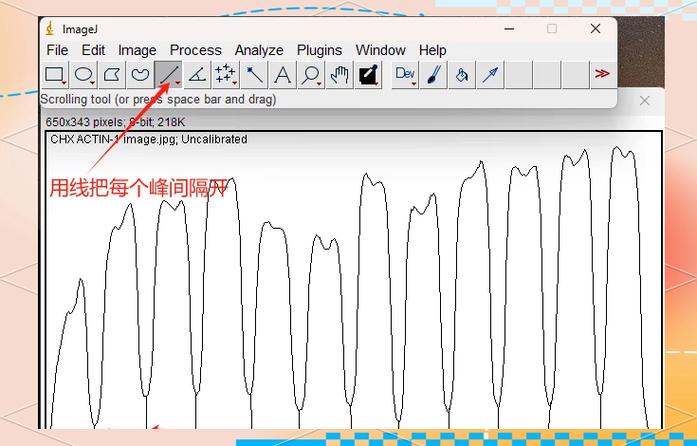Select the Rectangle selection tool

[56, 75]
